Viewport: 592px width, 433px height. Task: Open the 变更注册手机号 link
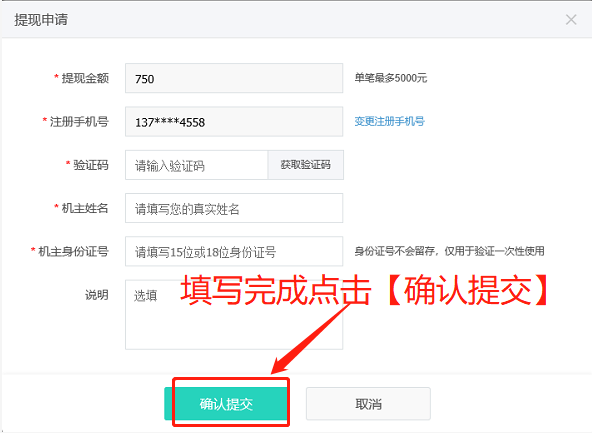(389, 121)
